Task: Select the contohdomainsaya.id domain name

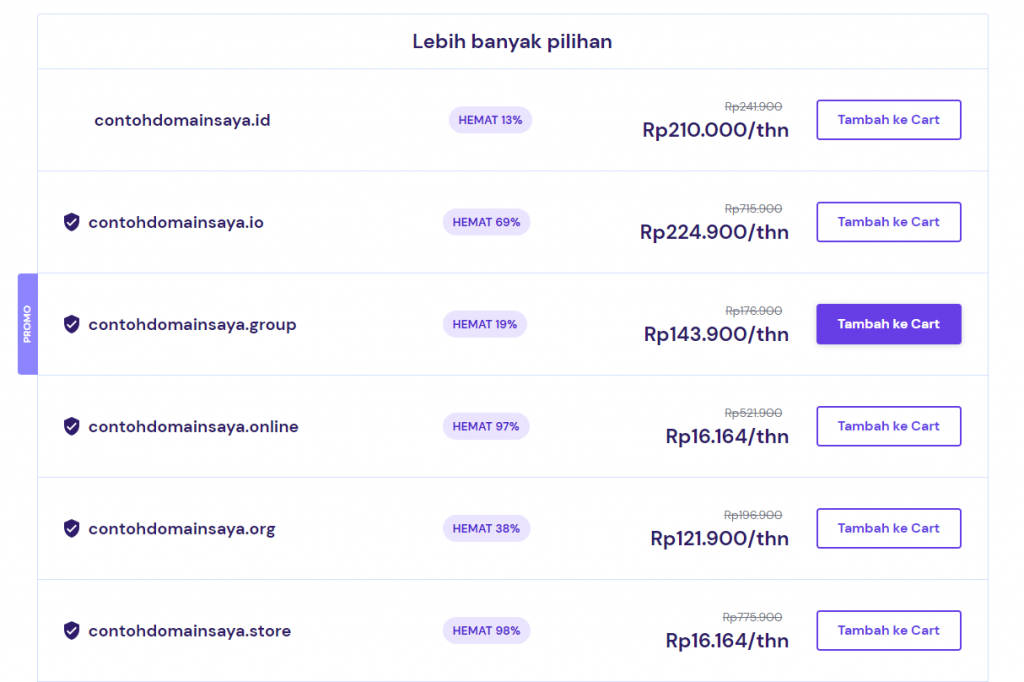Action: point(182,120)
